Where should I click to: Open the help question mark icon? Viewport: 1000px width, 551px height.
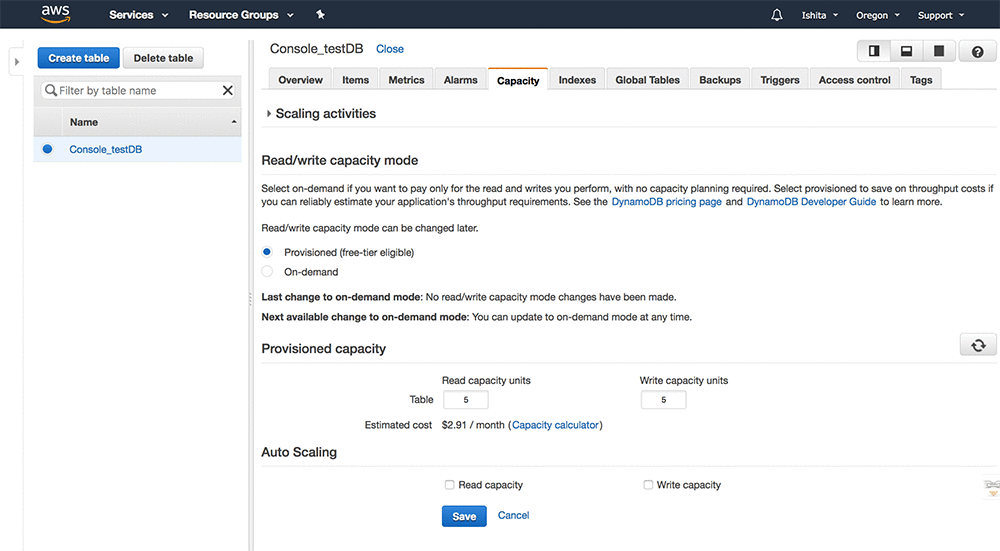(x=977, y=52)
